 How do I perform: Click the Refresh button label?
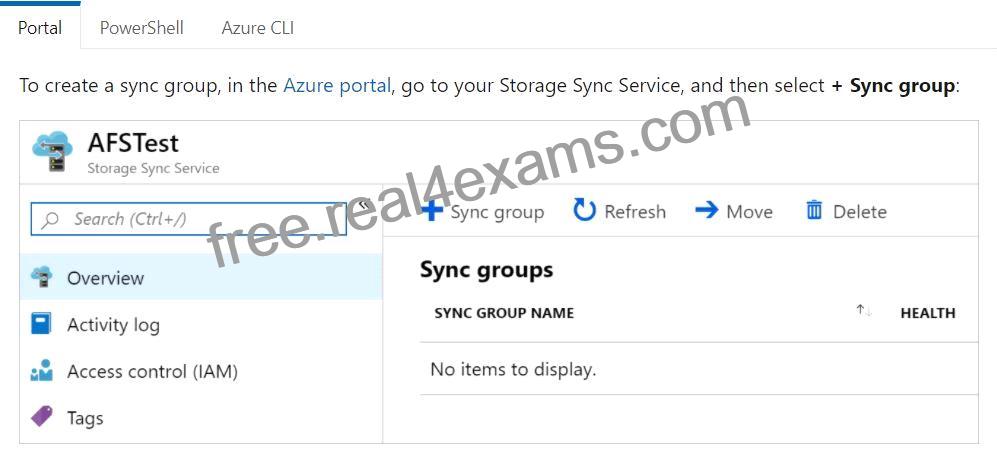(635, 211)
